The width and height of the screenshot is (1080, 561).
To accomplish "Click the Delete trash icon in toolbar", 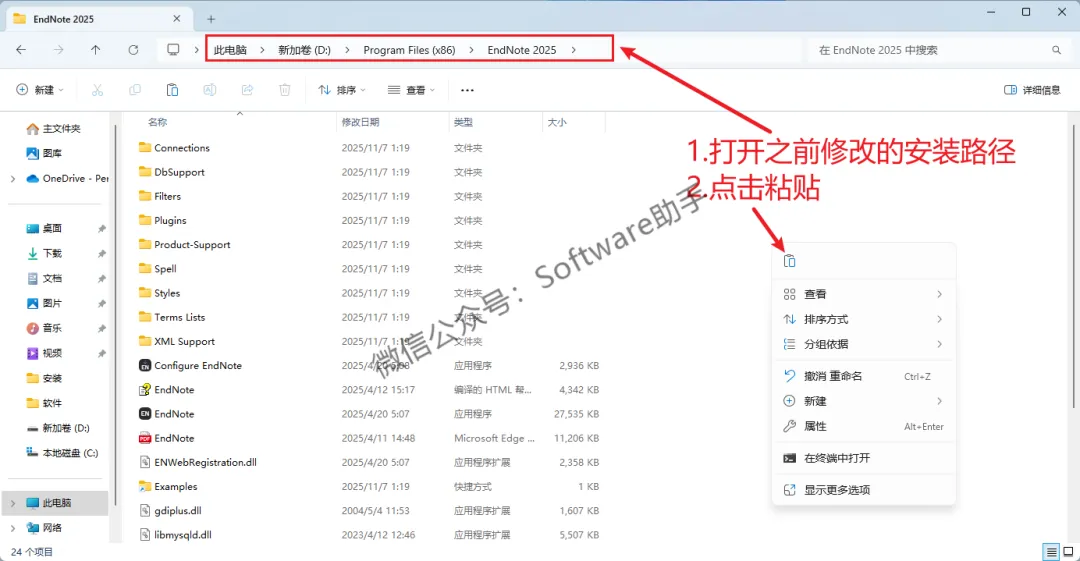I will (x=284, y=90).
